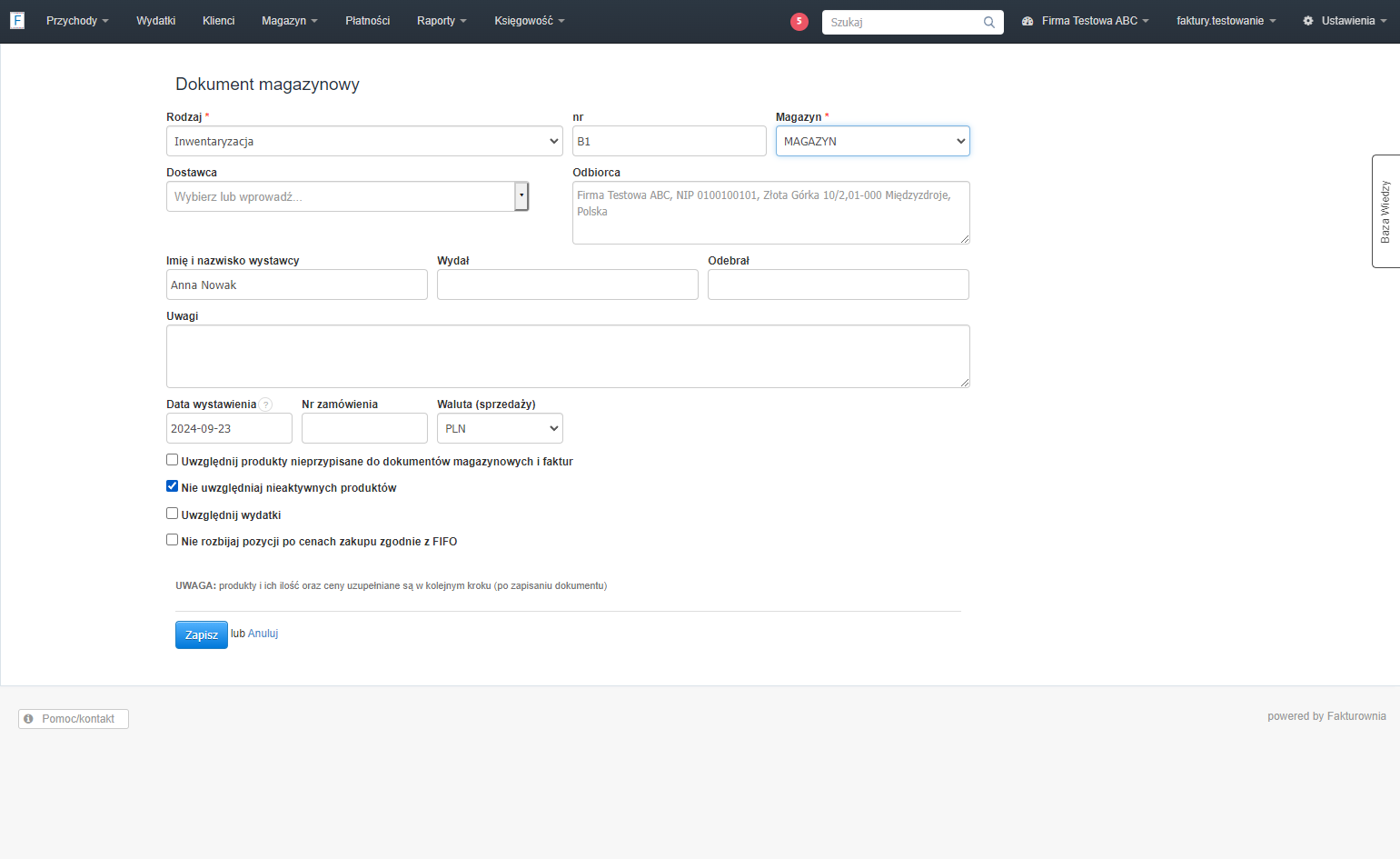
Task: Open the Ustawienia settings menu
Action: [x=1345, y=21]
